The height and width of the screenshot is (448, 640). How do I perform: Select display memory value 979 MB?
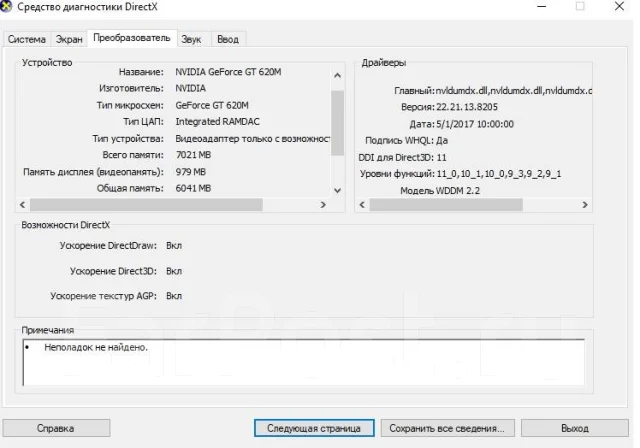click(191, 172)
